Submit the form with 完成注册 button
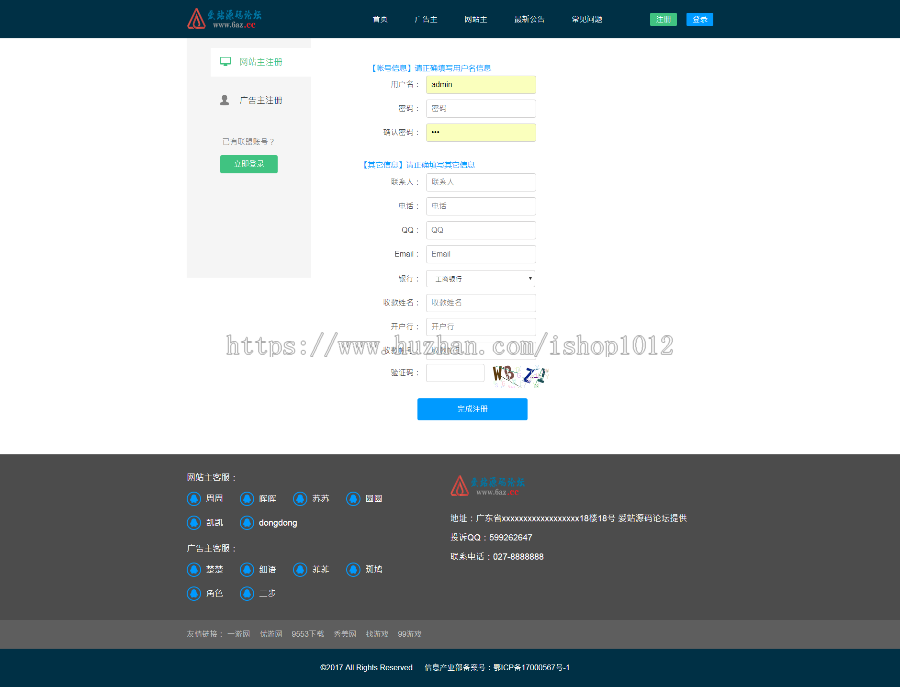This screenshot has width=900, height=687. (472, 409)
